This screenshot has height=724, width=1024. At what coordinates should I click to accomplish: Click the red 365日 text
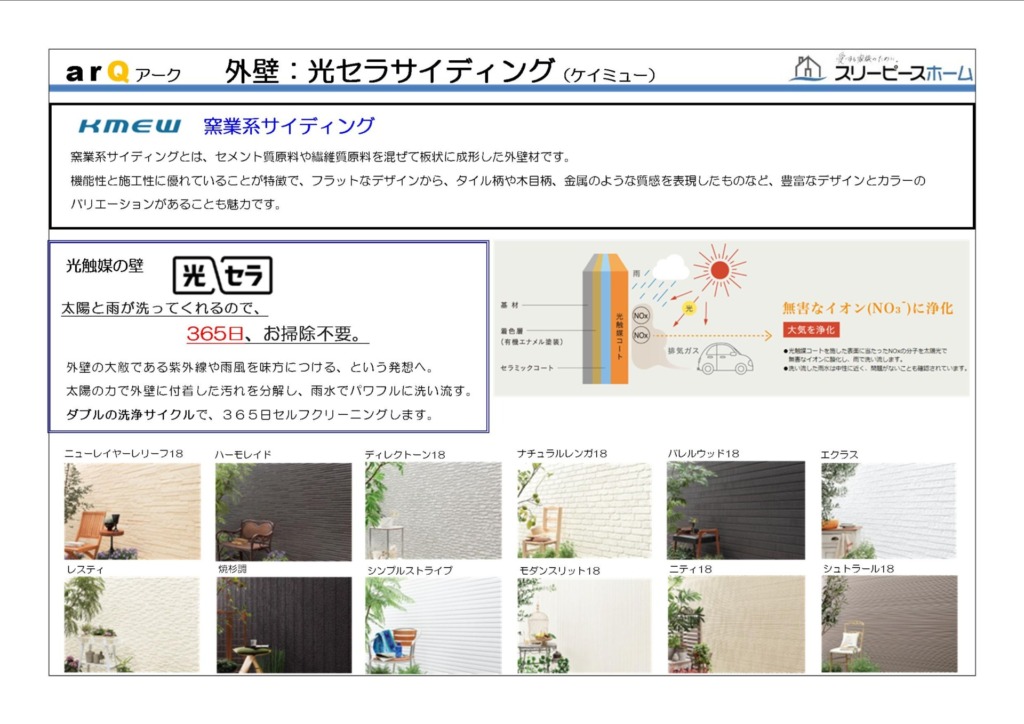coord(215,334)
